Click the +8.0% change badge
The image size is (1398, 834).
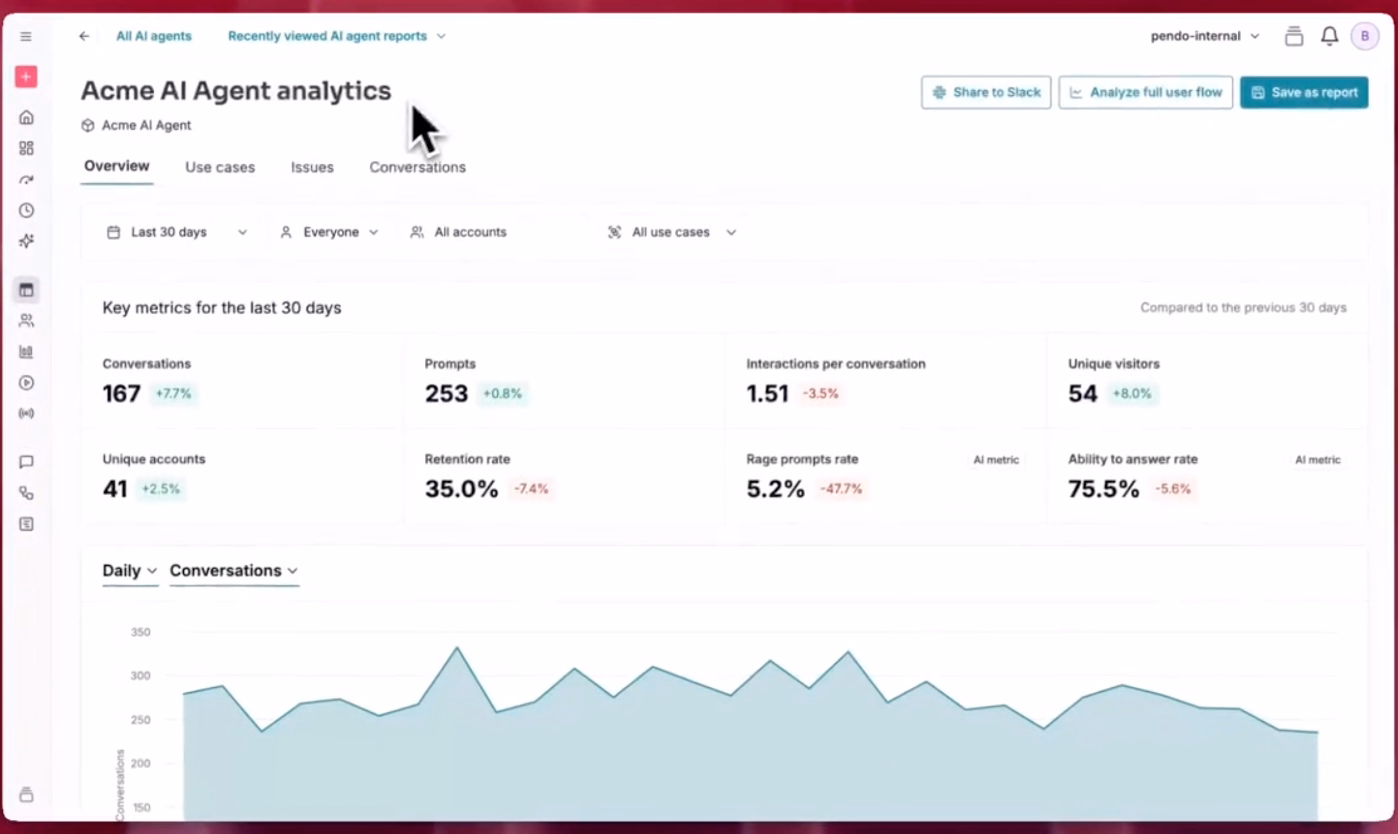click(1131, 394)
